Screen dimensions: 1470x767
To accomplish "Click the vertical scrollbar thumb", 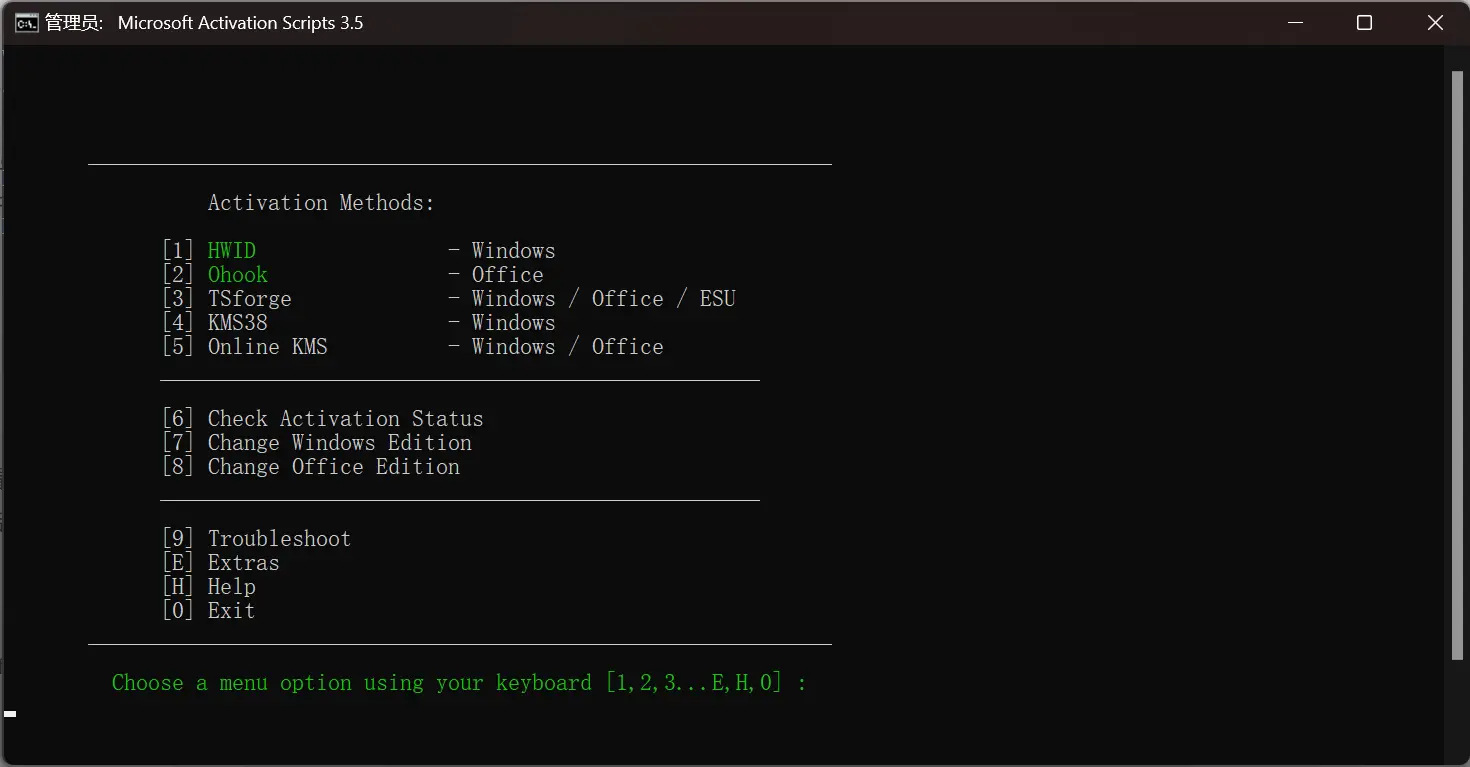I will pyautogui.click(x=1457, y=365).
